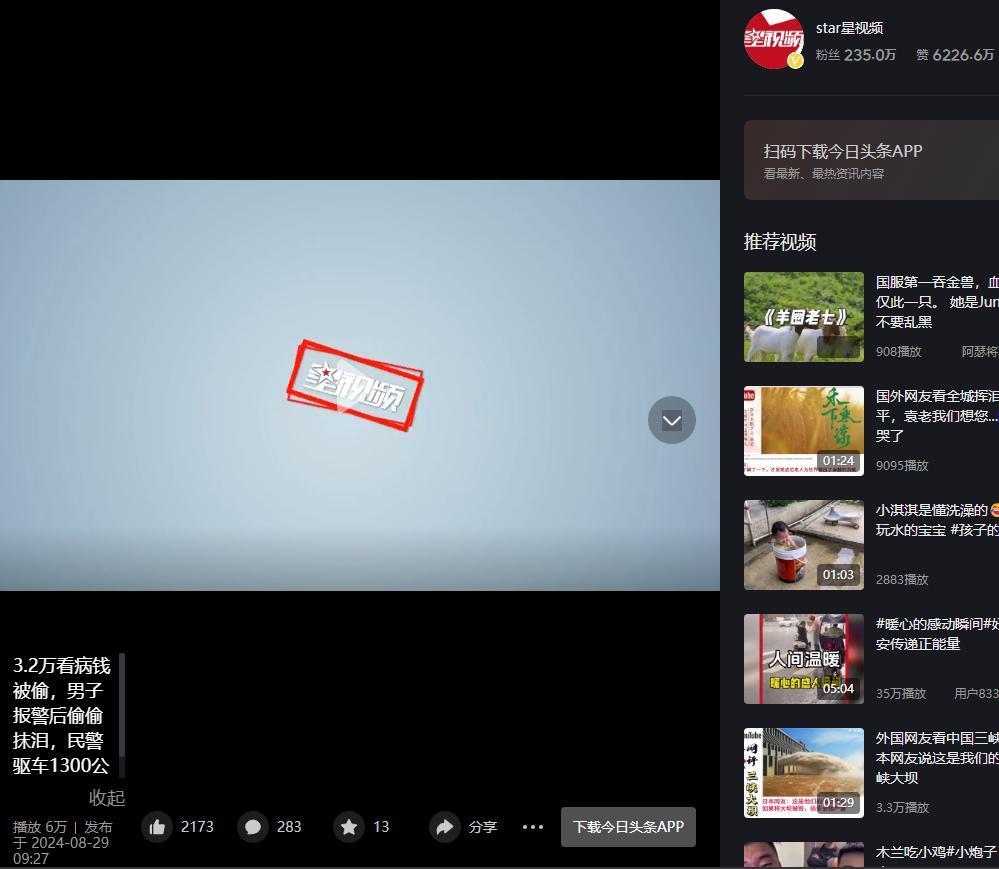Open the 人间温暖 05:04 video thumbnail

tap(803, 659)
